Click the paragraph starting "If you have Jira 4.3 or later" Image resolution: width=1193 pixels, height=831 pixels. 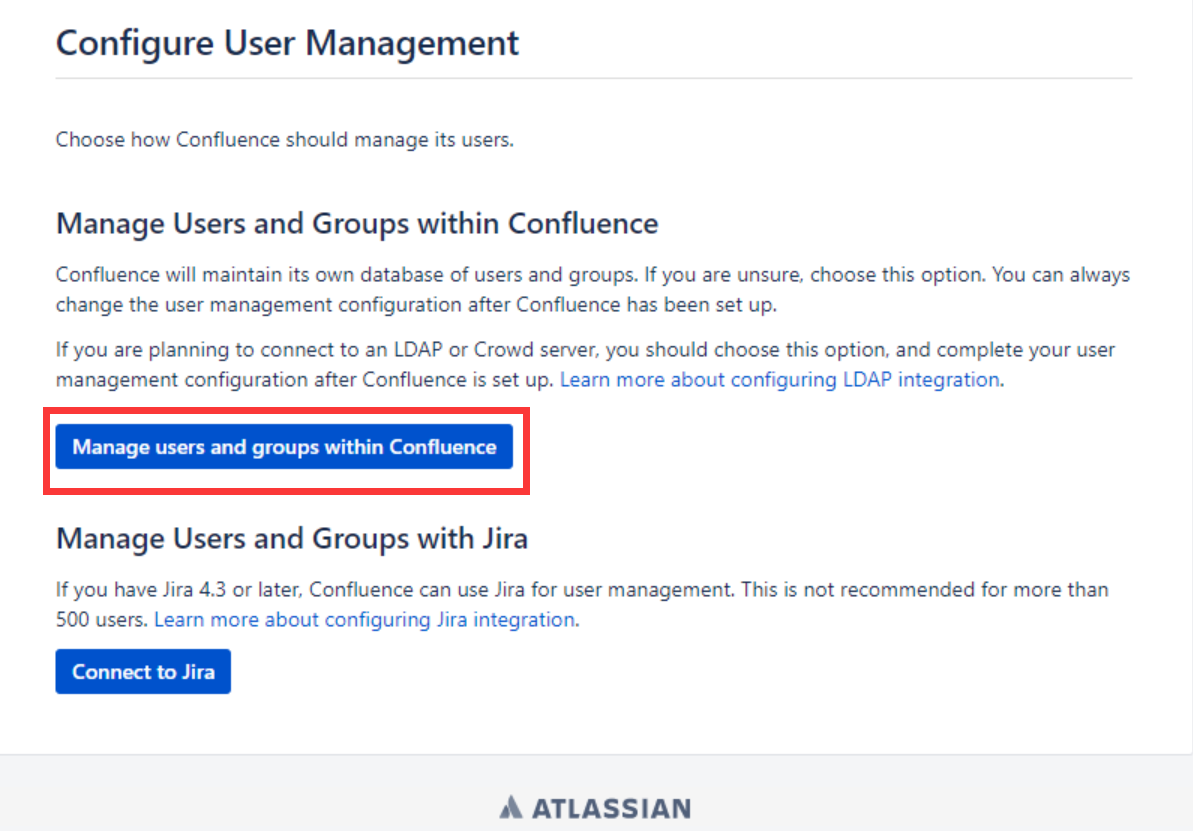(582, 604)
